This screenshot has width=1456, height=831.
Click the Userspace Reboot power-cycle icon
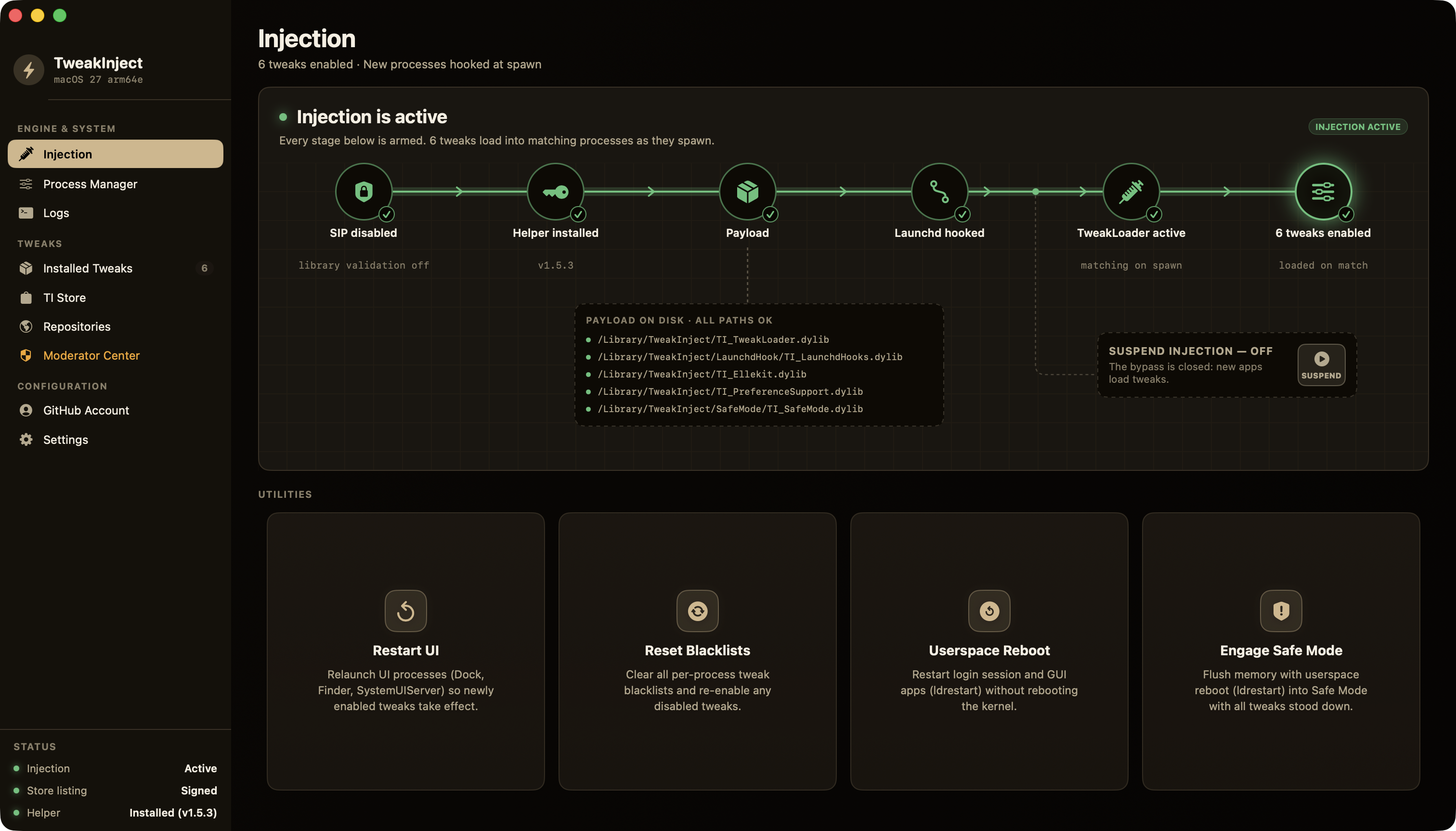click(x=989, y=610)
